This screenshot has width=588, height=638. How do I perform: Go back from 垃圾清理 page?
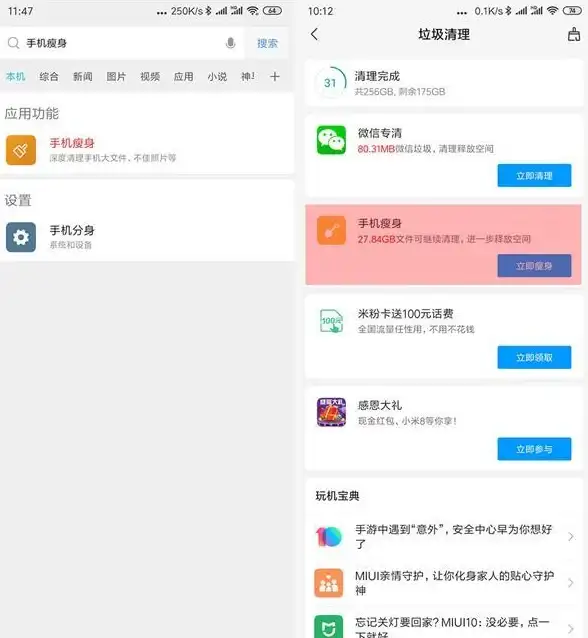tap(315, 34)
